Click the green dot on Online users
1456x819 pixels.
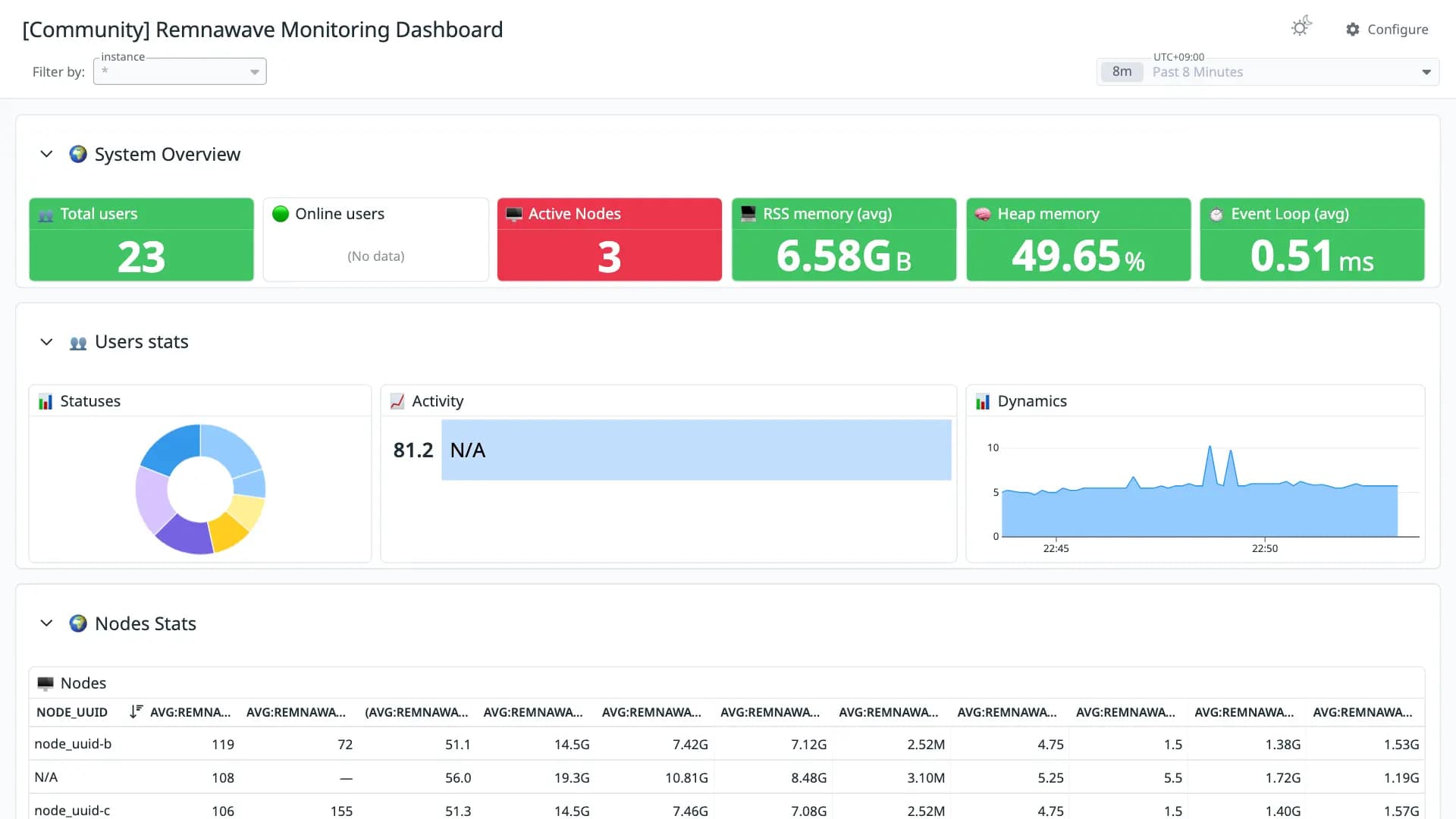[x=281, y=214]
